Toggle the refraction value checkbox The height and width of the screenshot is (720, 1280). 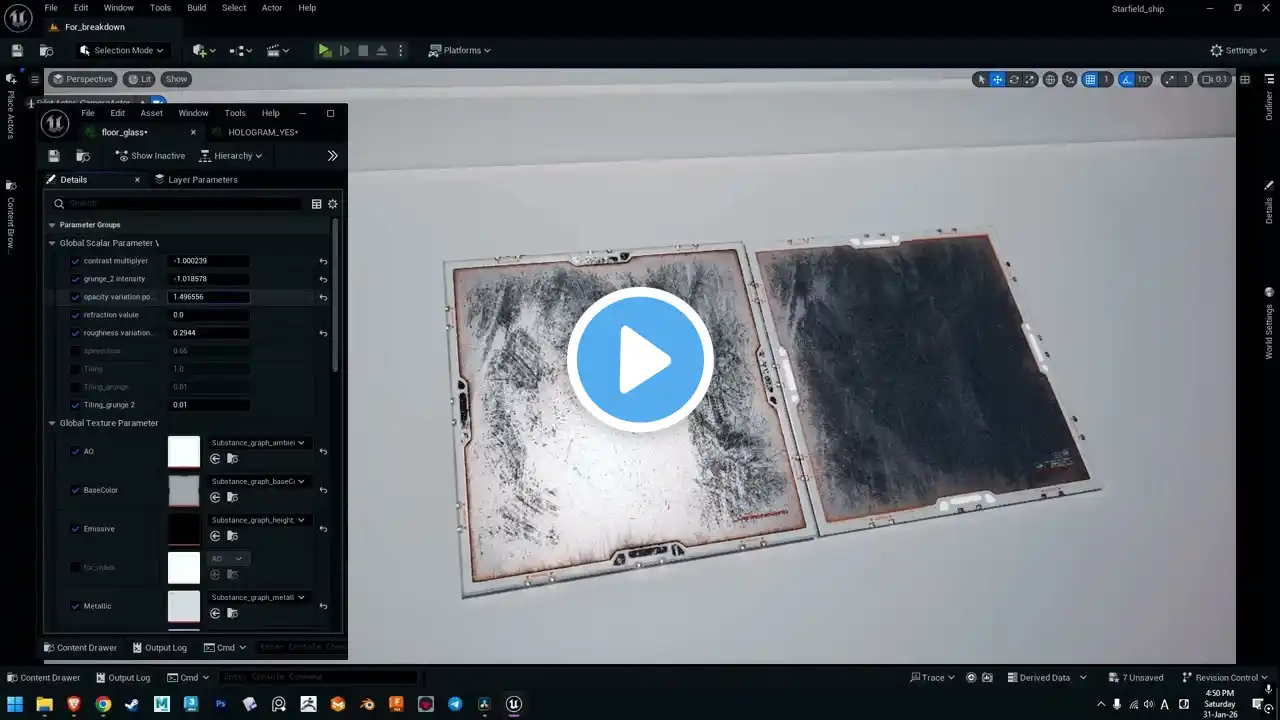click(x=75, y=315)
